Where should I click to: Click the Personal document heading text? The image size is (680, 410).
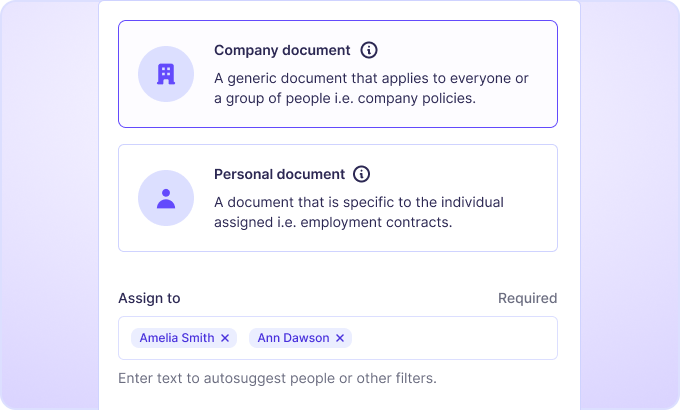(x=279, y=174)
